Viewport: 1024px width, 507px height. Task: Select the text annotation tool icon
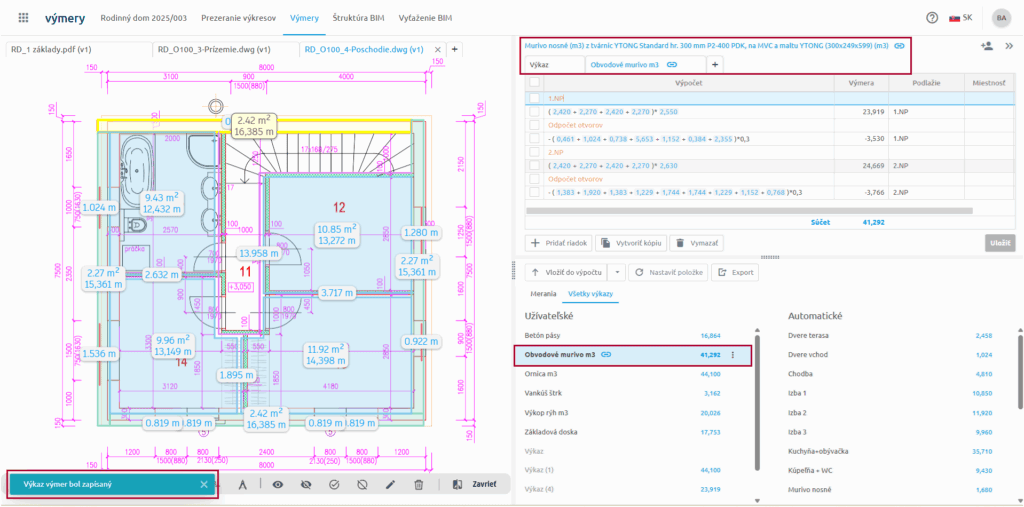[x=242, y=485]
